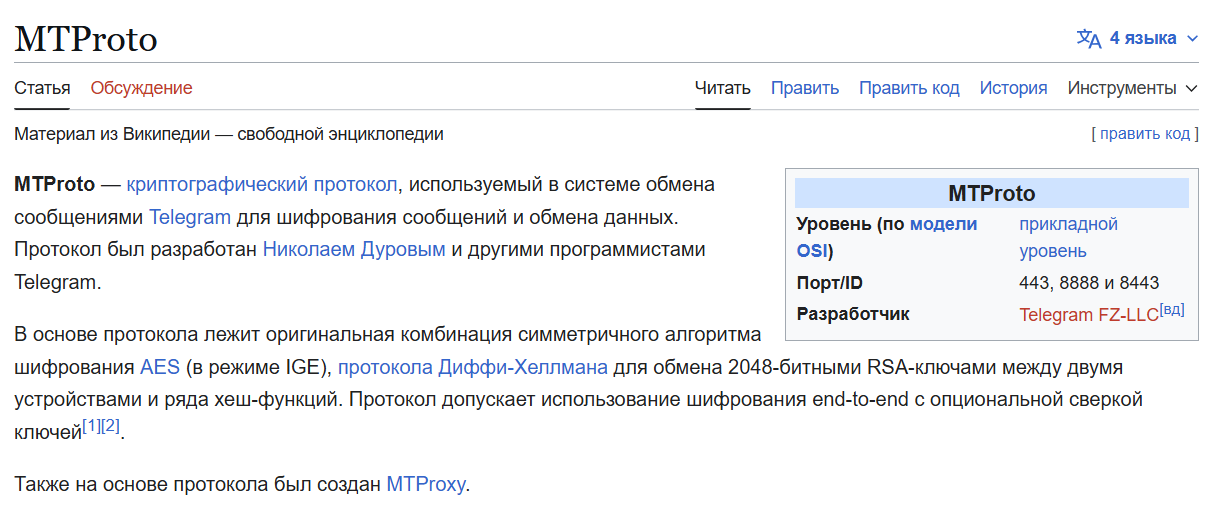
Task: Select the Читать tab
Action: click(722, 88)
